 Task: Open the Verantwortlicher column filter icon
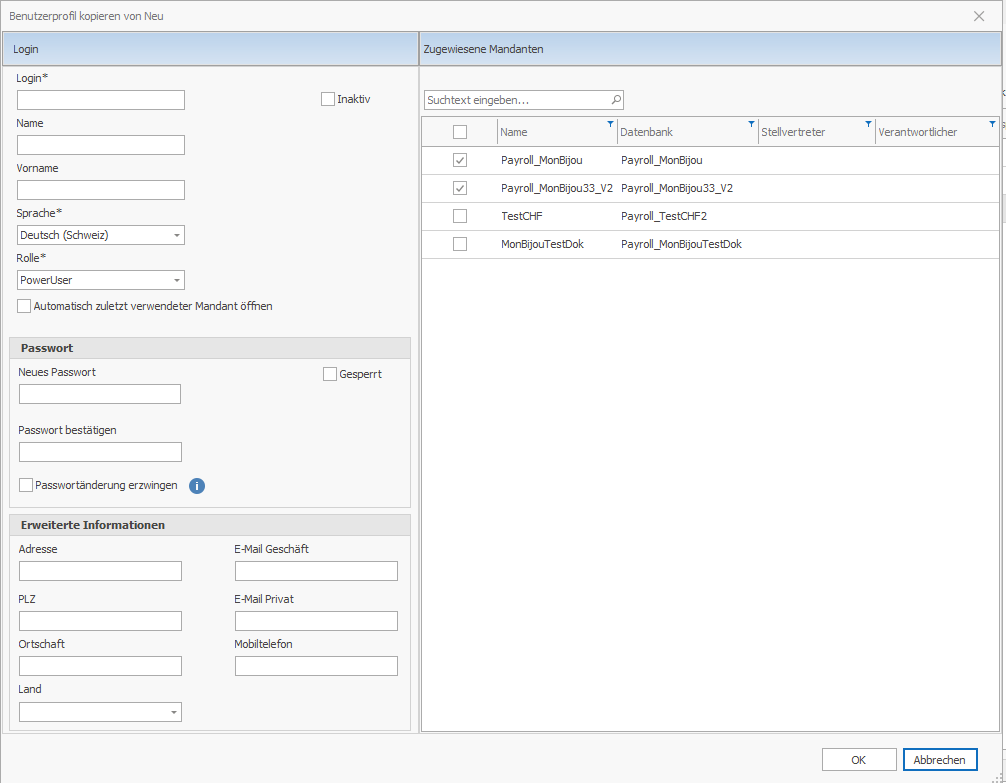992,124
